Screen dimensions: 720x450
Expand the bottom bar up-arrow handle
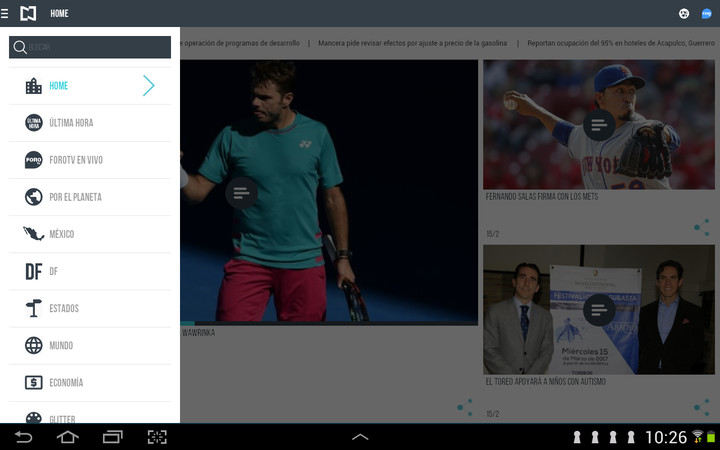tap(360, 437)
